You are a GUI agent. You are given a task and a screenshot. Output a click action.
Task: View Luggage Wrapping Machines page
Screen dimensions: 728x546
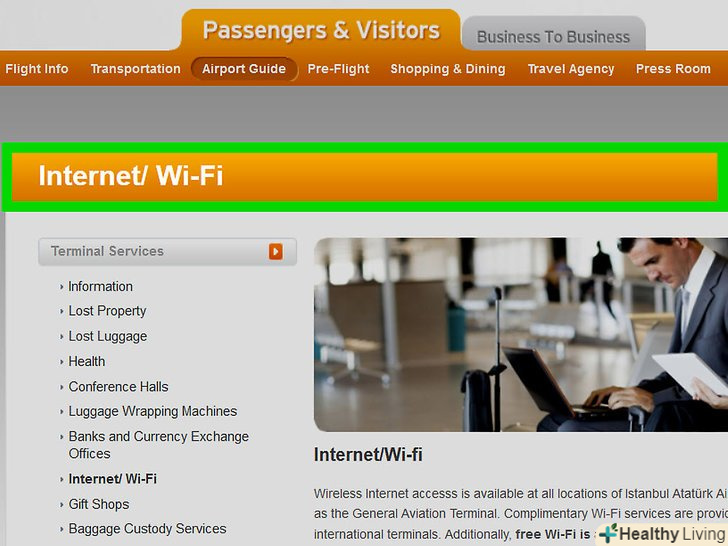point(153,411)
